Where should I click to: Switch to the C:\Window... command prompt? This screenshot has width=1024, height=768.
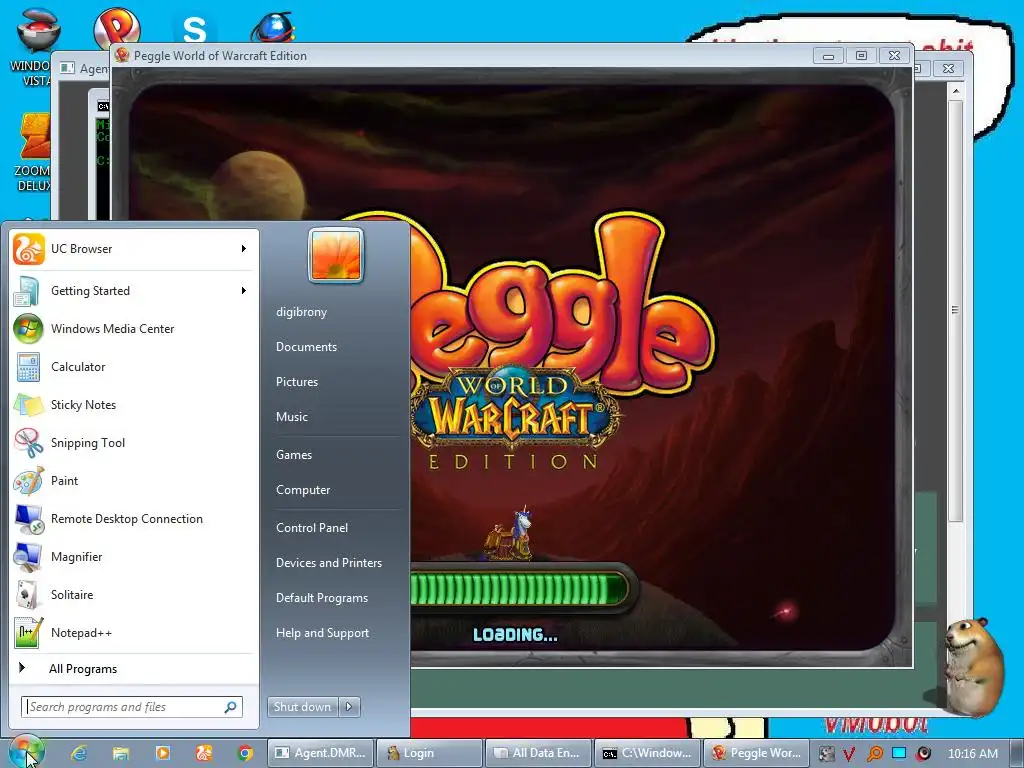coord(647,753)
